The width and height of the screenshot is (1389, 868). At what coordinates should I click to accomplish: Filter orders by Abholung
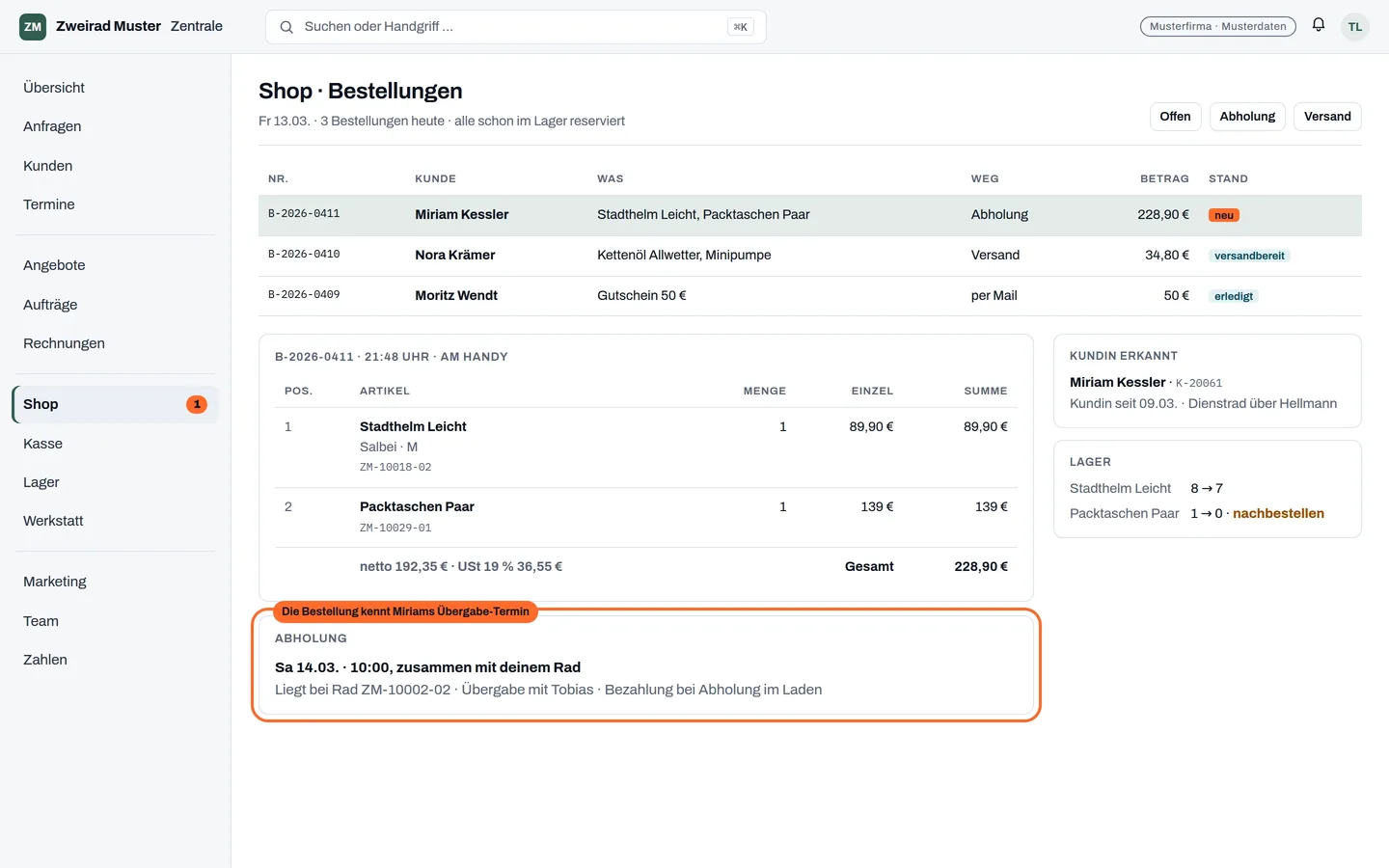point(1247,117)
